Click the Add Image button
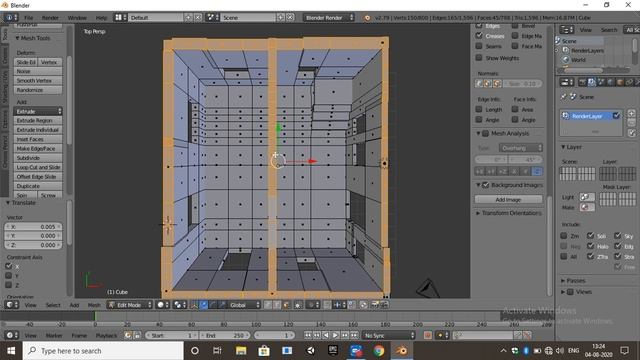640x360 pixels. point(508,200)
